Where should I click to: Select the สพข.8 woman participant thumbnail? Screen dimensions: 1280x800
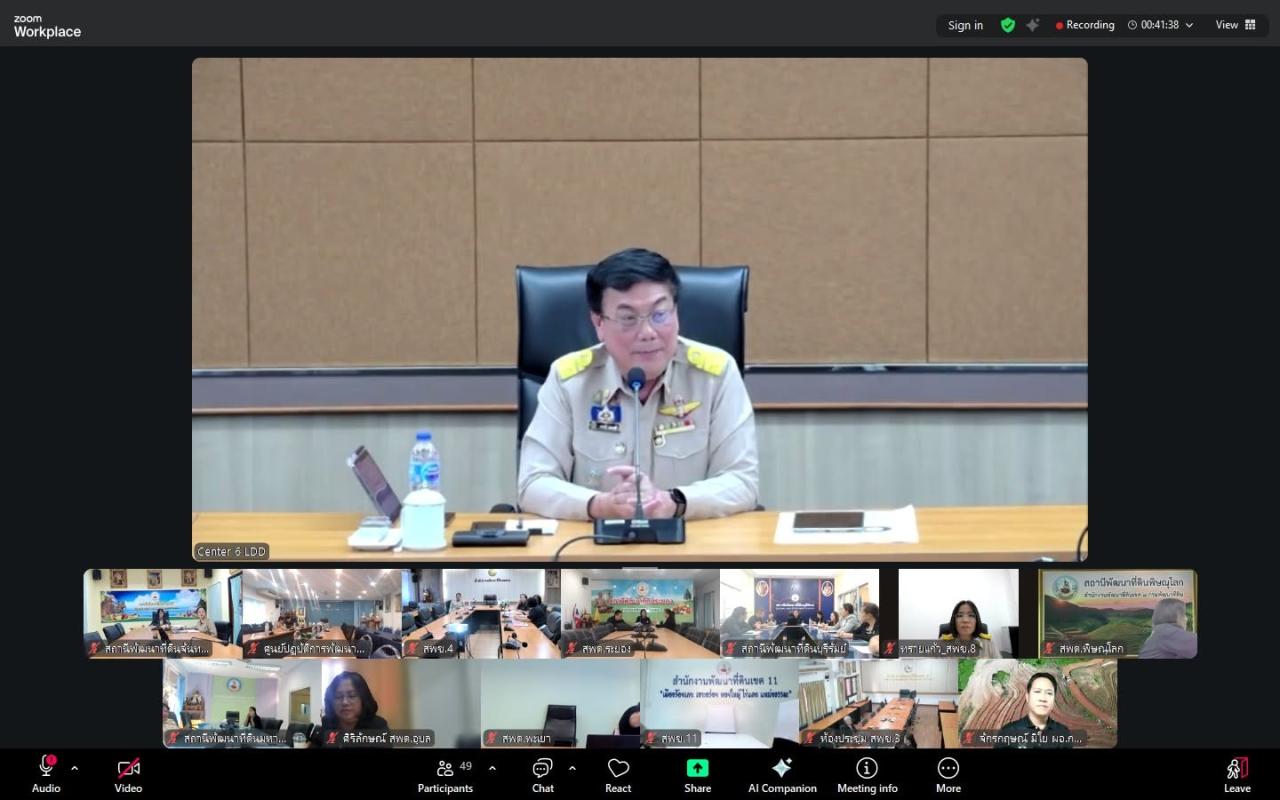(x=958, y=614)
